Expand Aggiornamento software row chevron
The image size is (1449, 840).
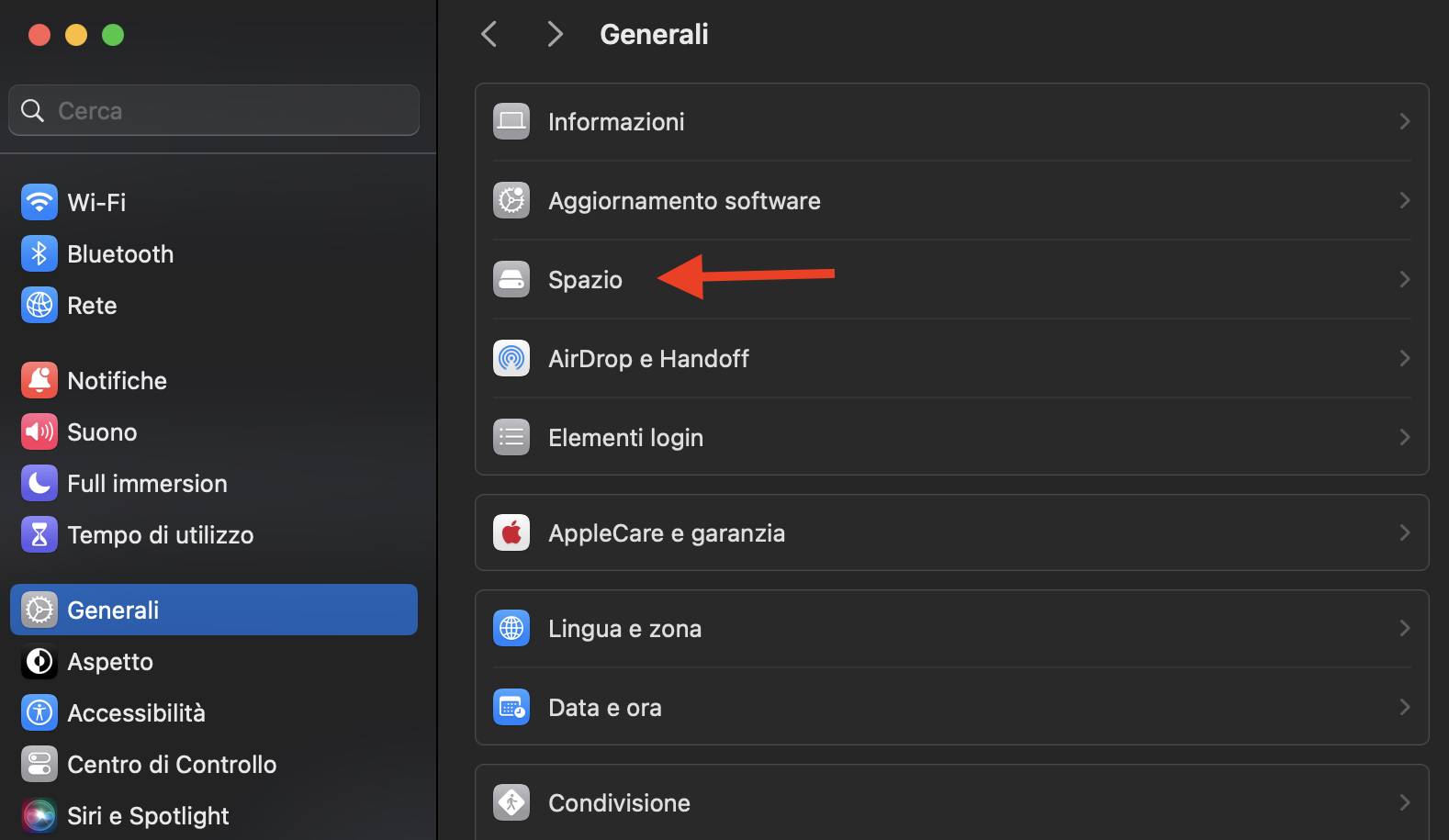coord(1404,200)
